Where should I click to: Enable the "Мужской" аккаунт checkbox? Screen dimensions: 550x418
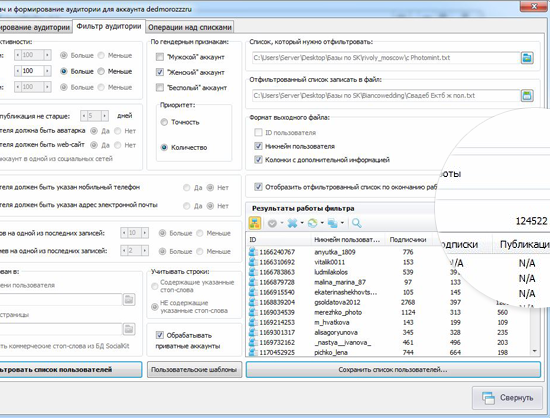(x=160, y=57)
